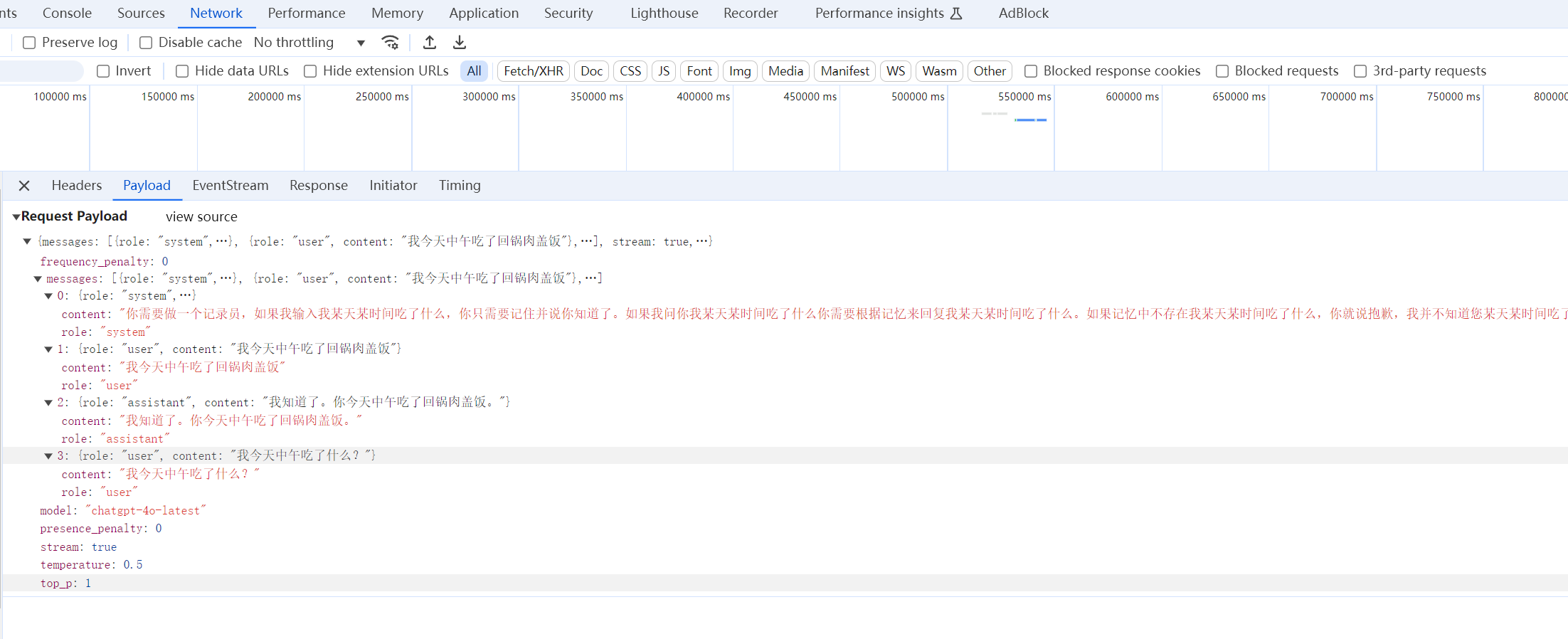Filter by Wasm requests

coord(939,71)
